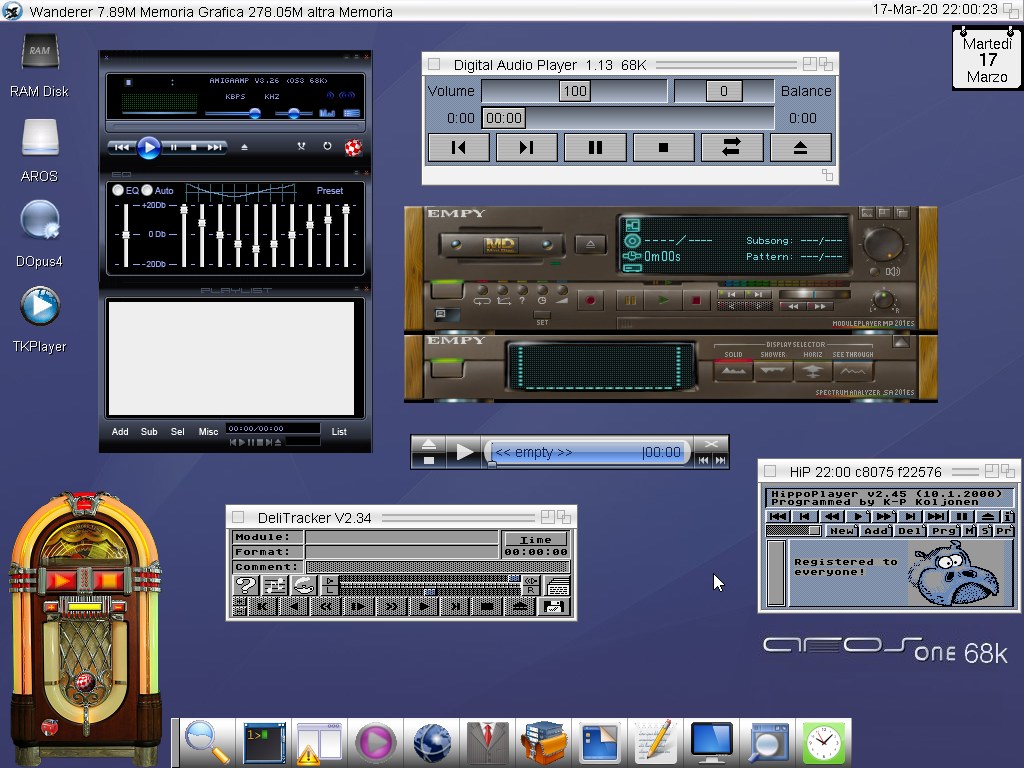Click the New button in HippoPlayer
Image resolution: width=1024 pixels, height=768 pixels.
click(x=842, y=531)
